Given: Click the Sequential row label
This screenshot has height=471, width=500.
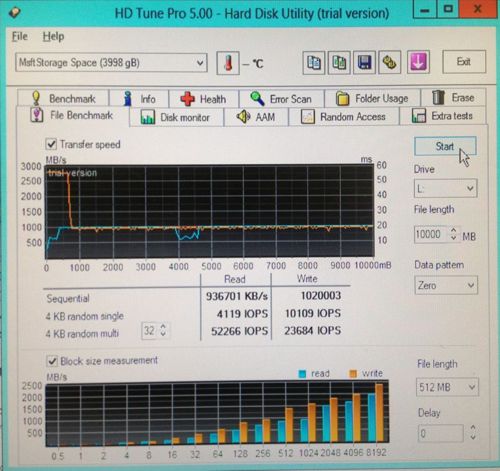Looking at the screenshot, I should coord(68,298).
